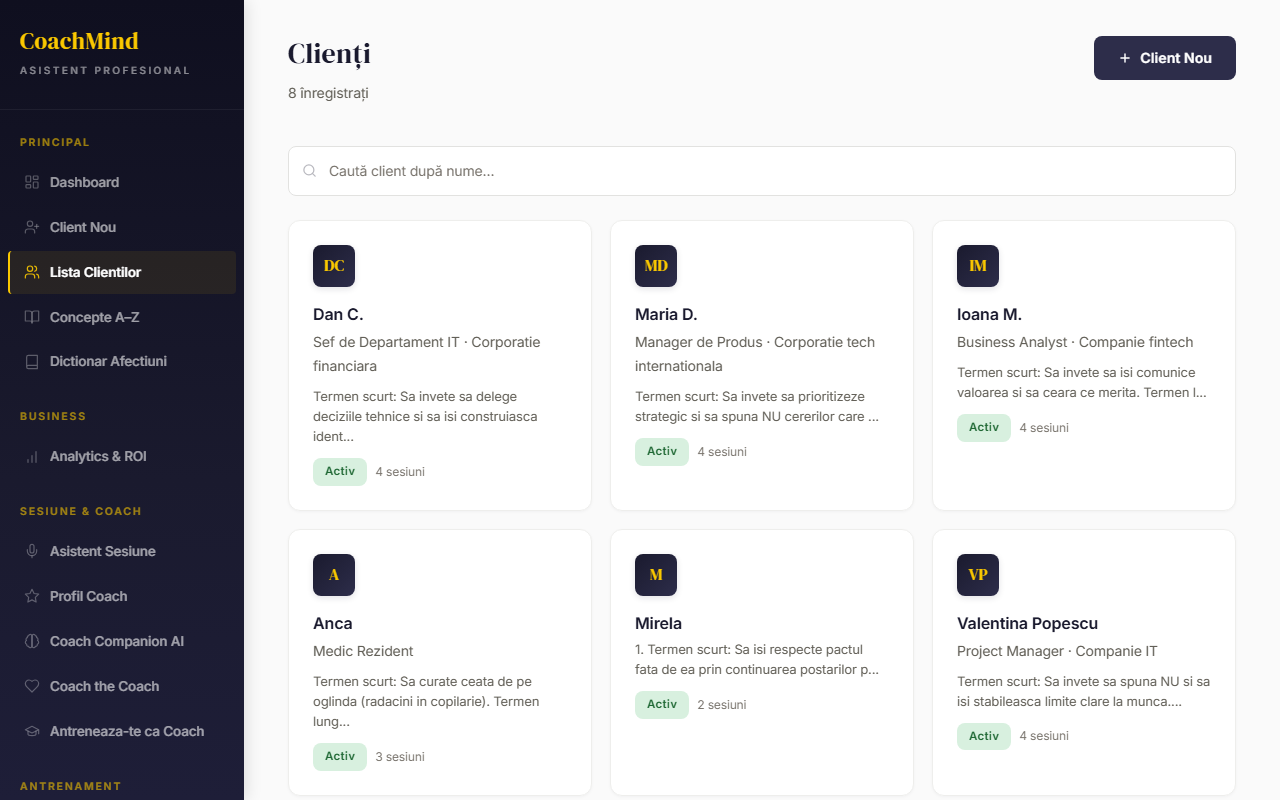Click the microphone icon for Asistent Sesiune
This screenshot has height=800, width=1280.
coord(32,551)
